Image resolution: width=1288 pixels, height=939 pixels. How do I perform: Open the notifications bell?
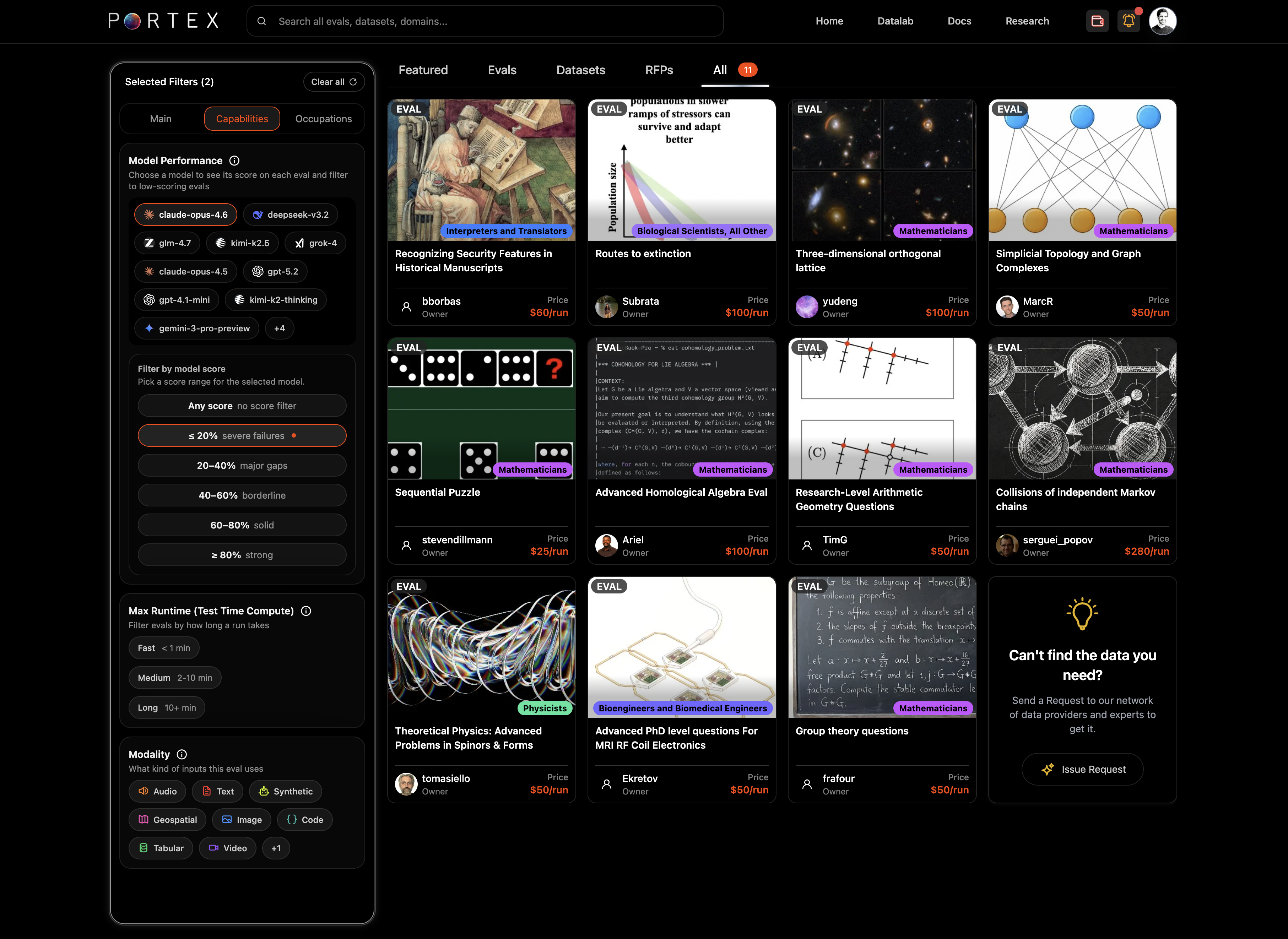coord(1128,21)
